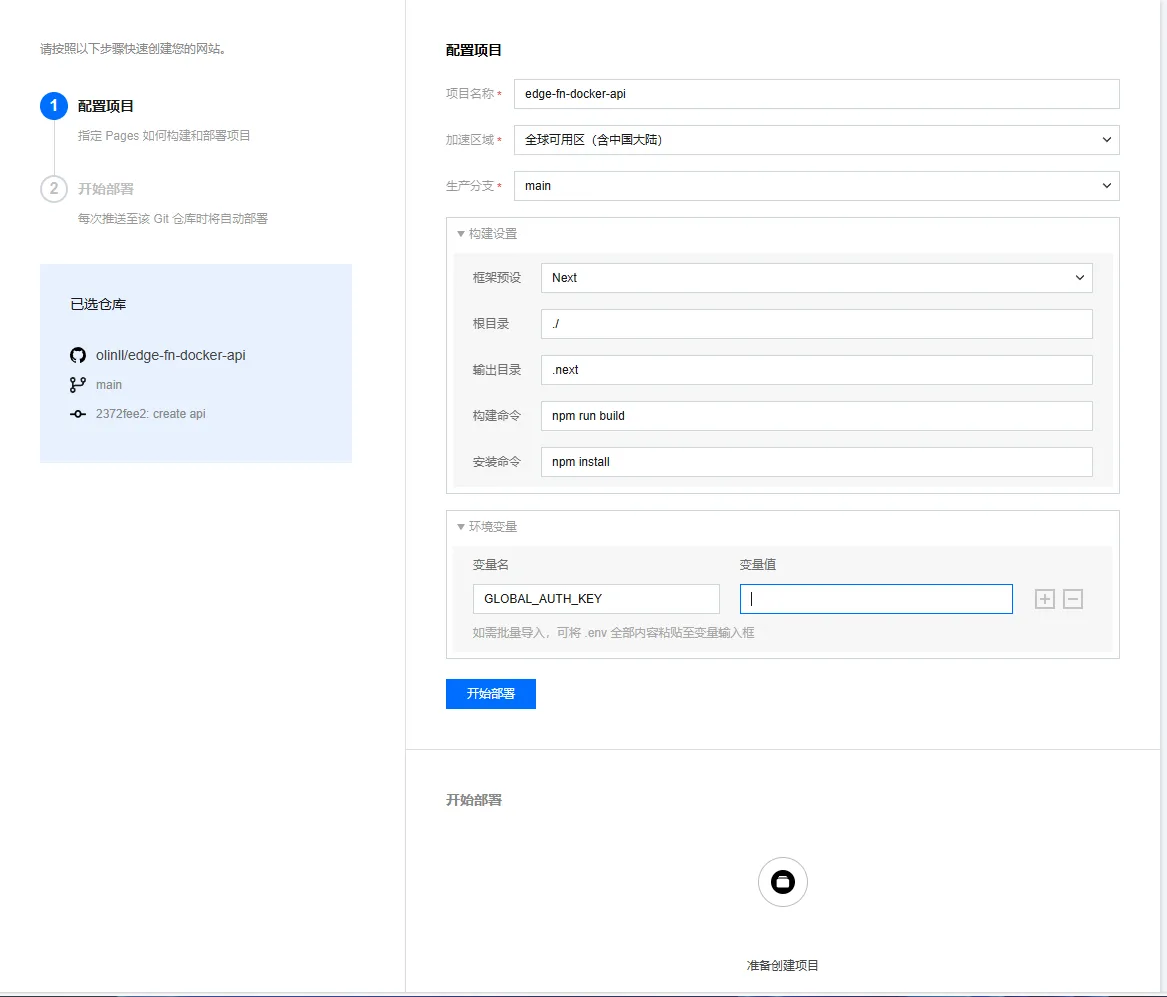Open the 框架预设 framework preset dropdown
The height and width of the screenshot is (997, 1167).
[816, 278]
